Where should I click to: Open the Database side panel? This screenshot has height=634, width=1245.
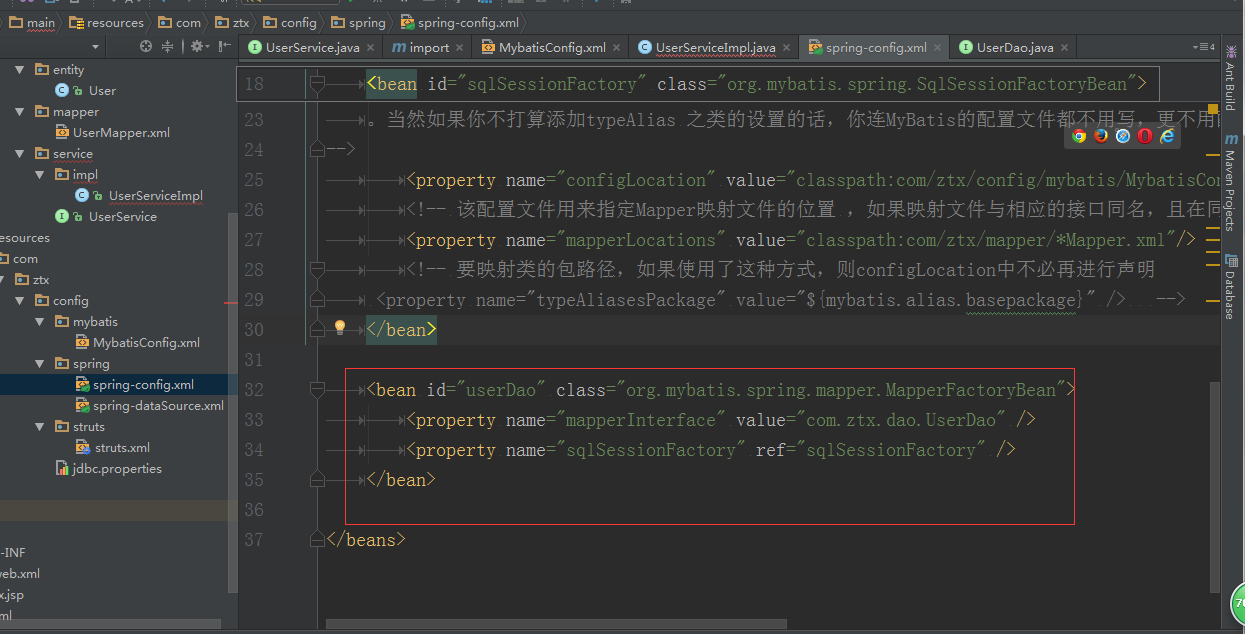(1230, 287)
